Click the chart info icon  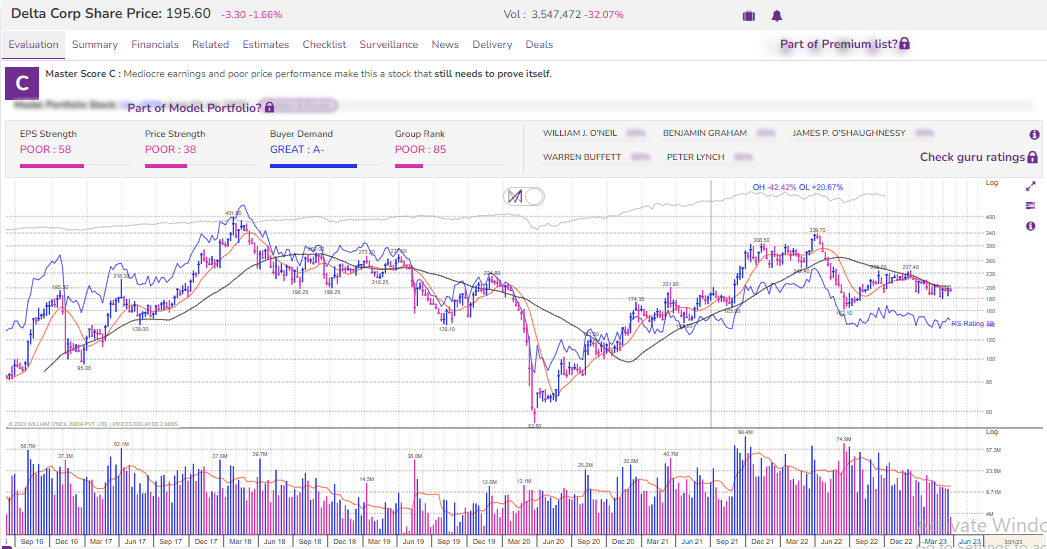point(1030,226)
